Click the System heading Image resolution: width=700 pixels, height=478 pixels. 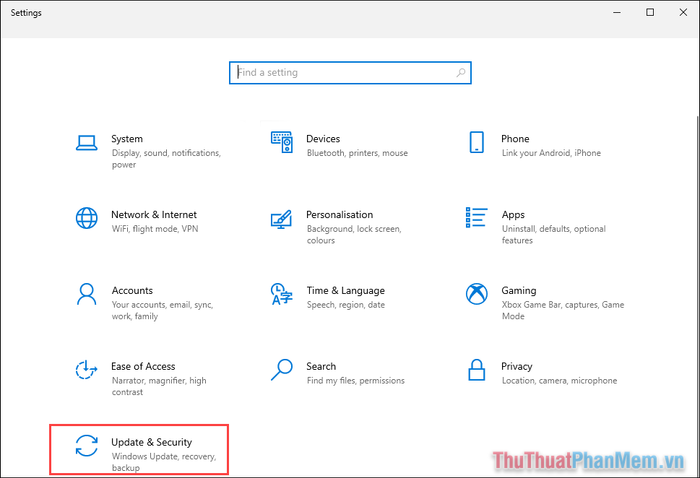tap(127, 139)
